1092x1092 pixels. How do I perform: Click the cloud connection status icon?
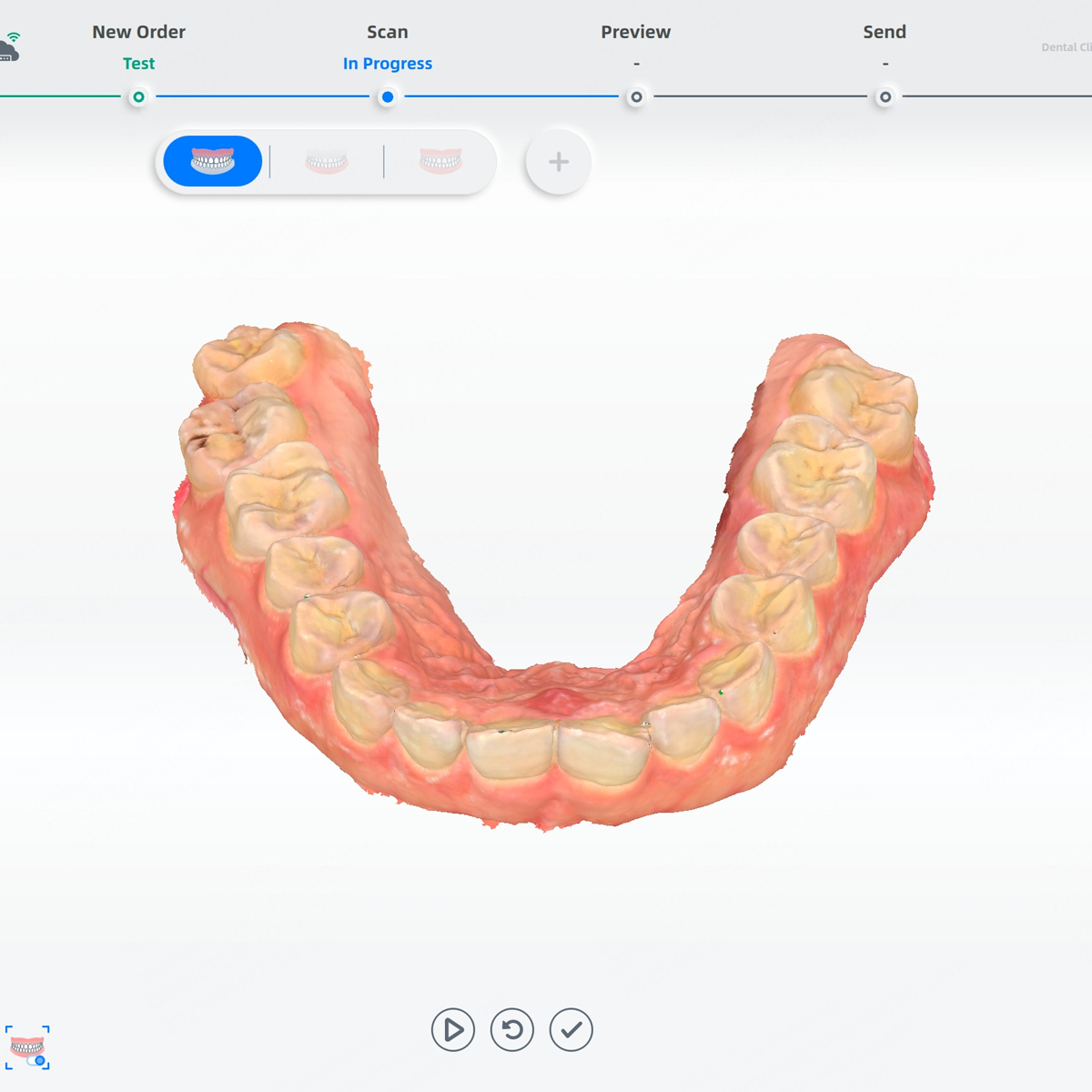pyautogui.click(x=9, y=47)
